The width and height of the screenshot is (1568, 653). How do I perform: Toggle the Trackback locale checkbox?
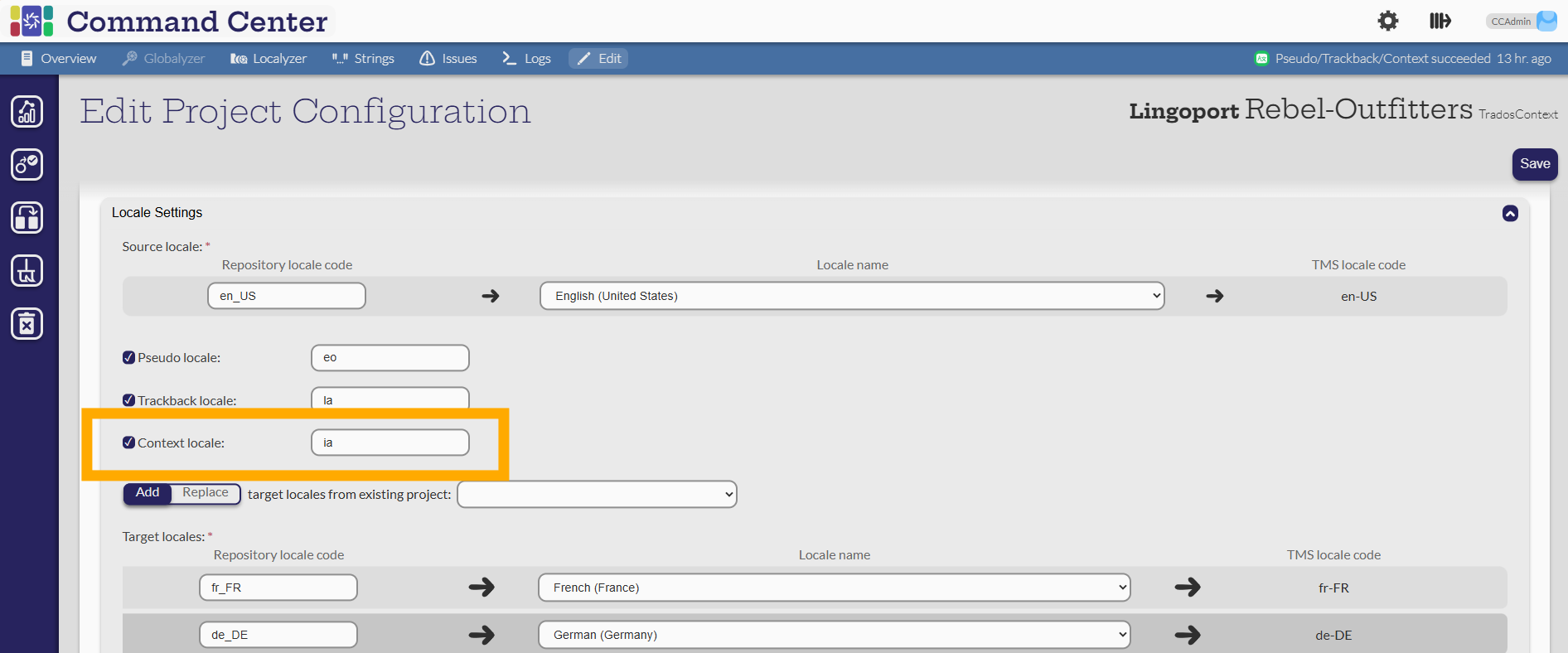(x=128, y=400)
